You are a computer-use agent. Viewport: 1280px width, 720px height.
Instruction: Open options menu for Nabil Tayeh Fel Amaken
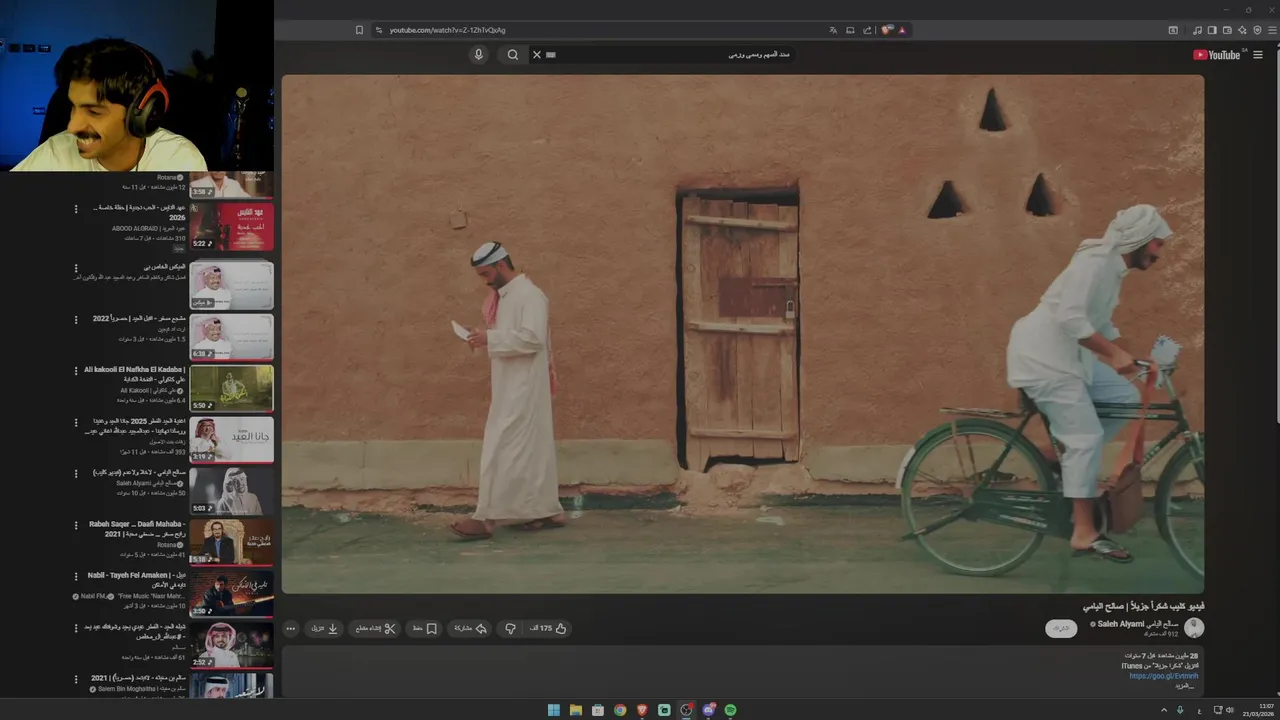coord(76,576)
